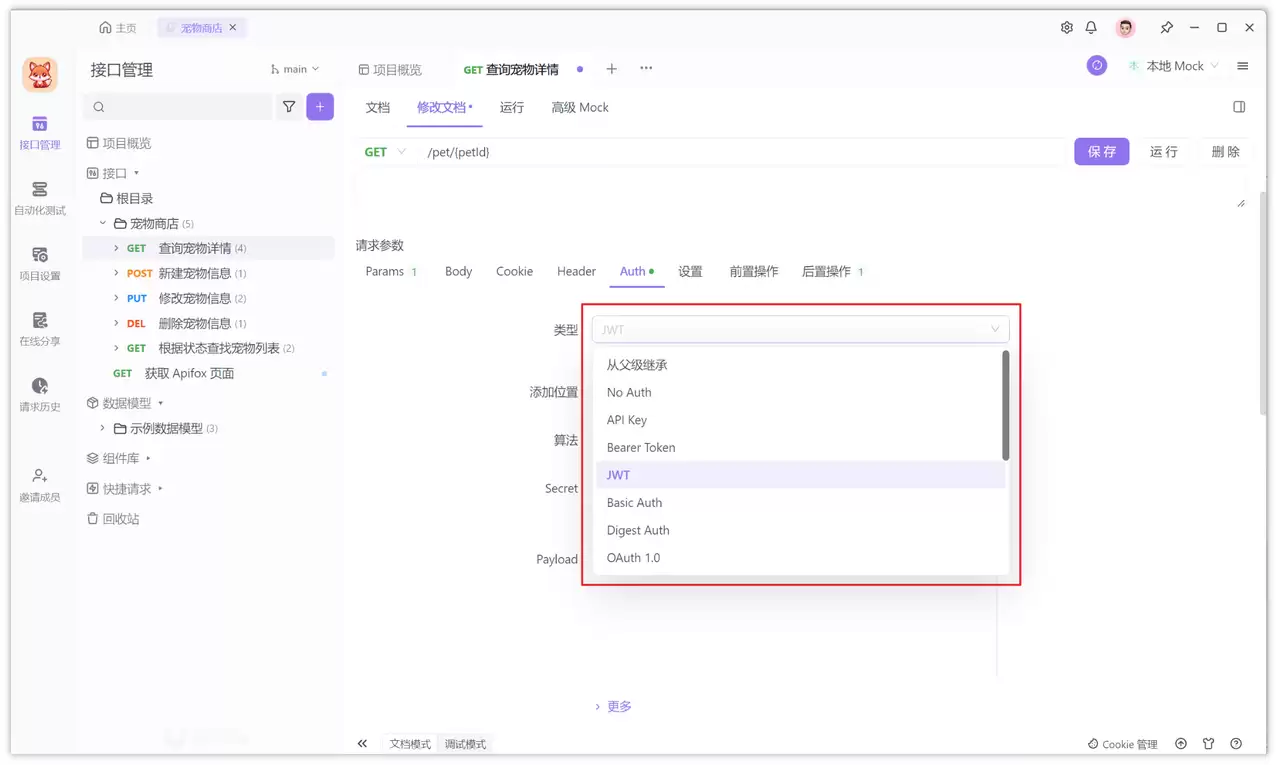Viewport: 1280px width, 765px height.
Task: Click the 运行 button beside 保存
Action: click(x=1164, y=151)
